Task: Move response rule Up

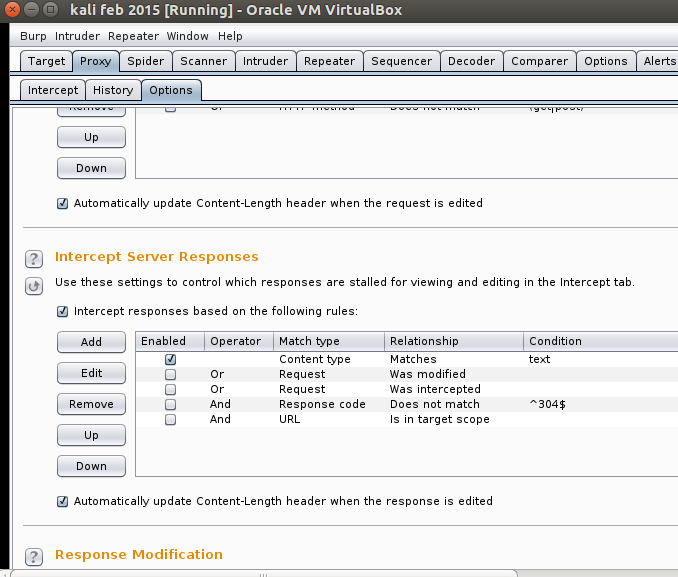Action: [x=91, y=435]
